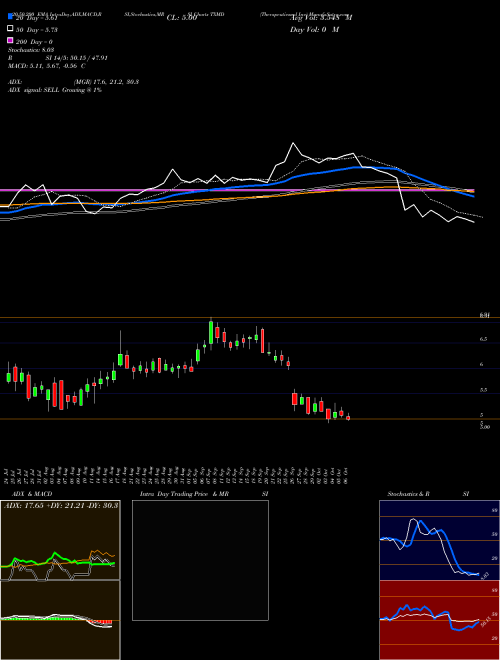The width and height of the screenshot is (500, 660).
Task: Click the 'Avg Vol: 3.545 M' text
Action: 321,18
